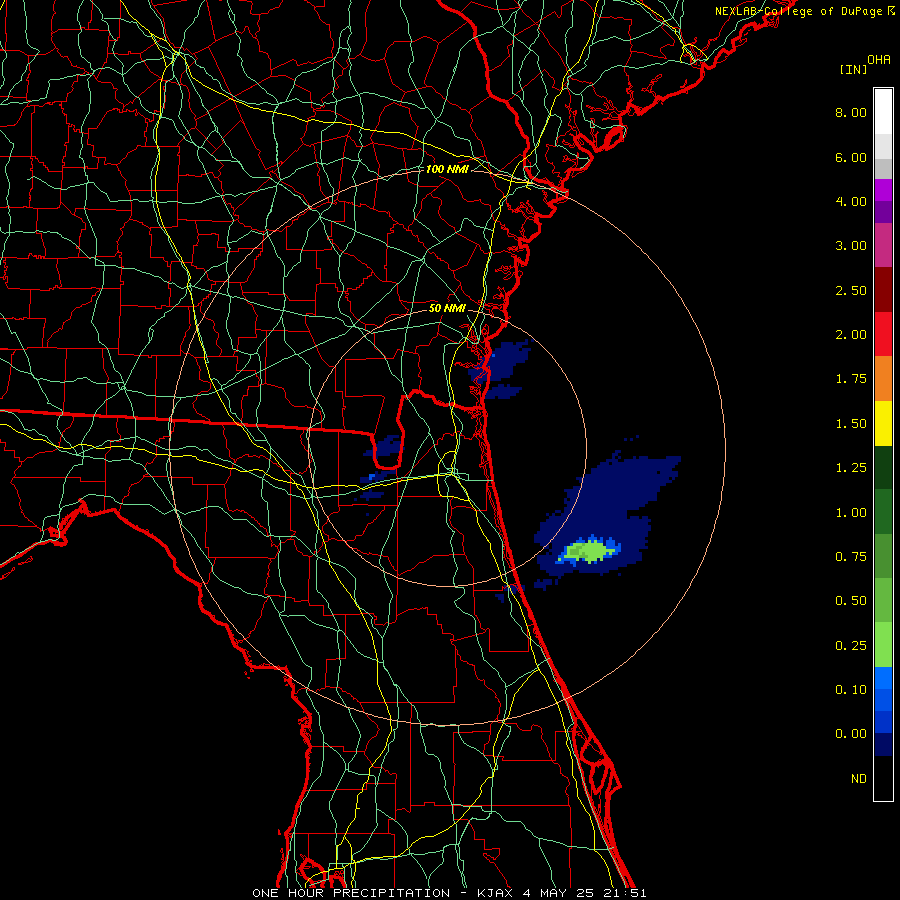Click the 0.10 legend value

(851, 690)
